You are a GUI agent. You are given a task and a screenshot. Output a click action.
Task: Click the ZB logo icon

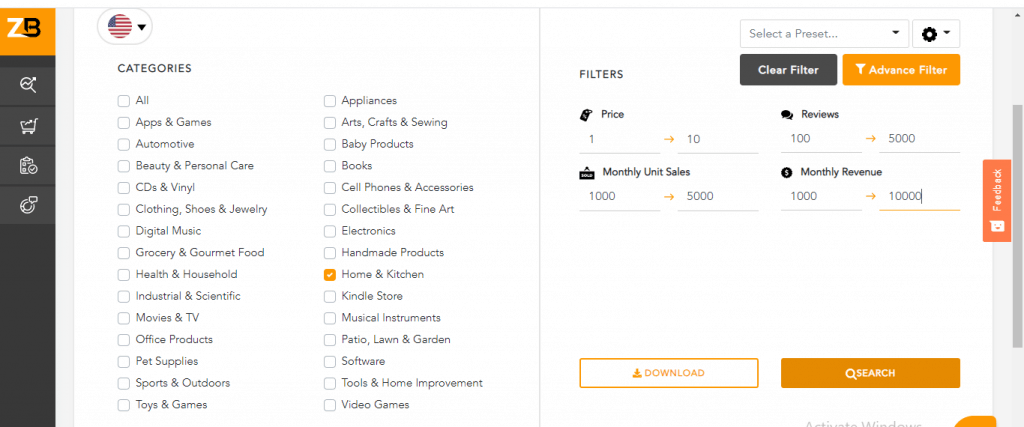tap(24, 28)
